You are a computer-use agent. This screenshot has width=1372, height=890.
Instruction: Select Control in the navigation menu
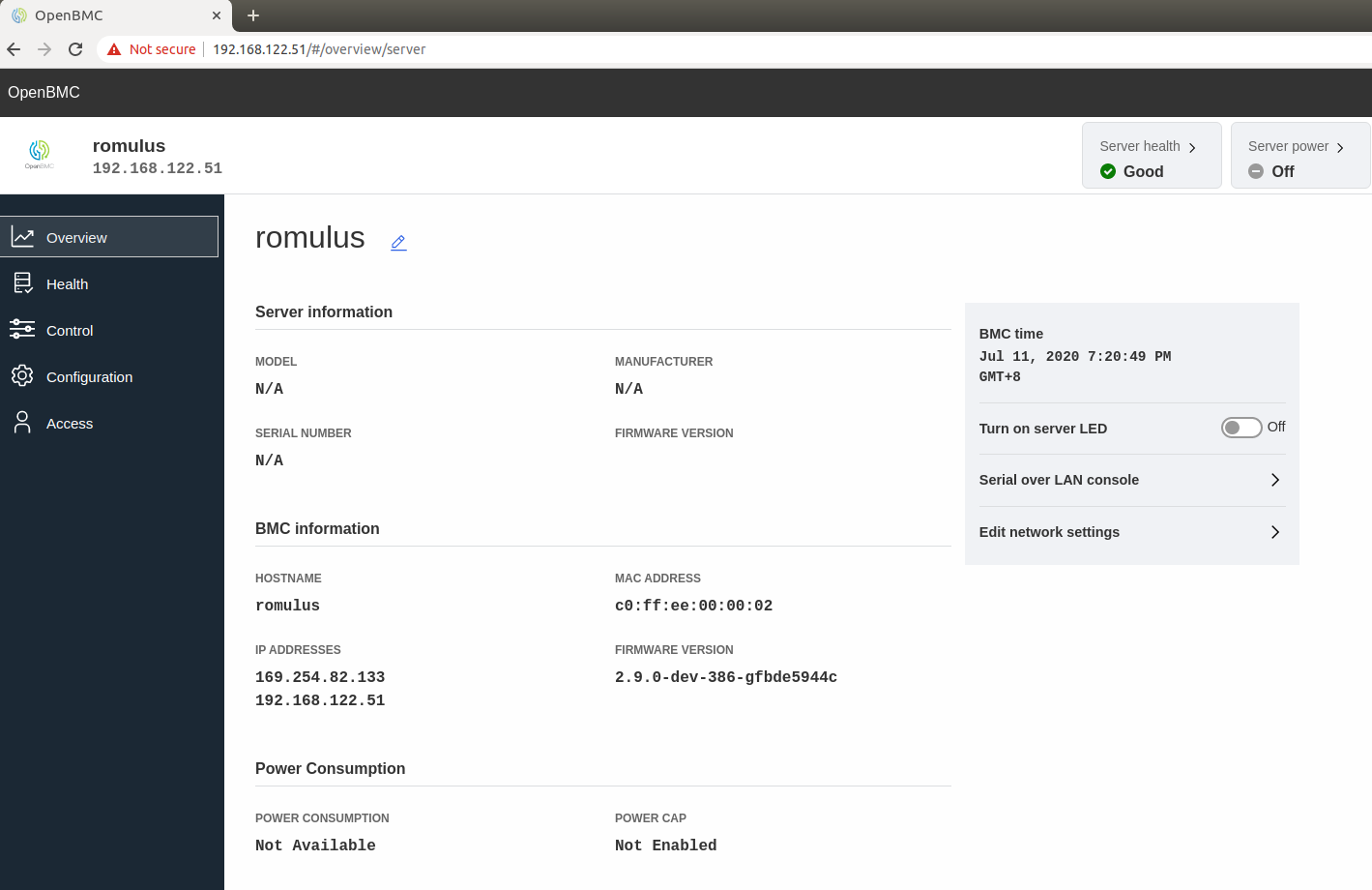(x=109, y=330)
